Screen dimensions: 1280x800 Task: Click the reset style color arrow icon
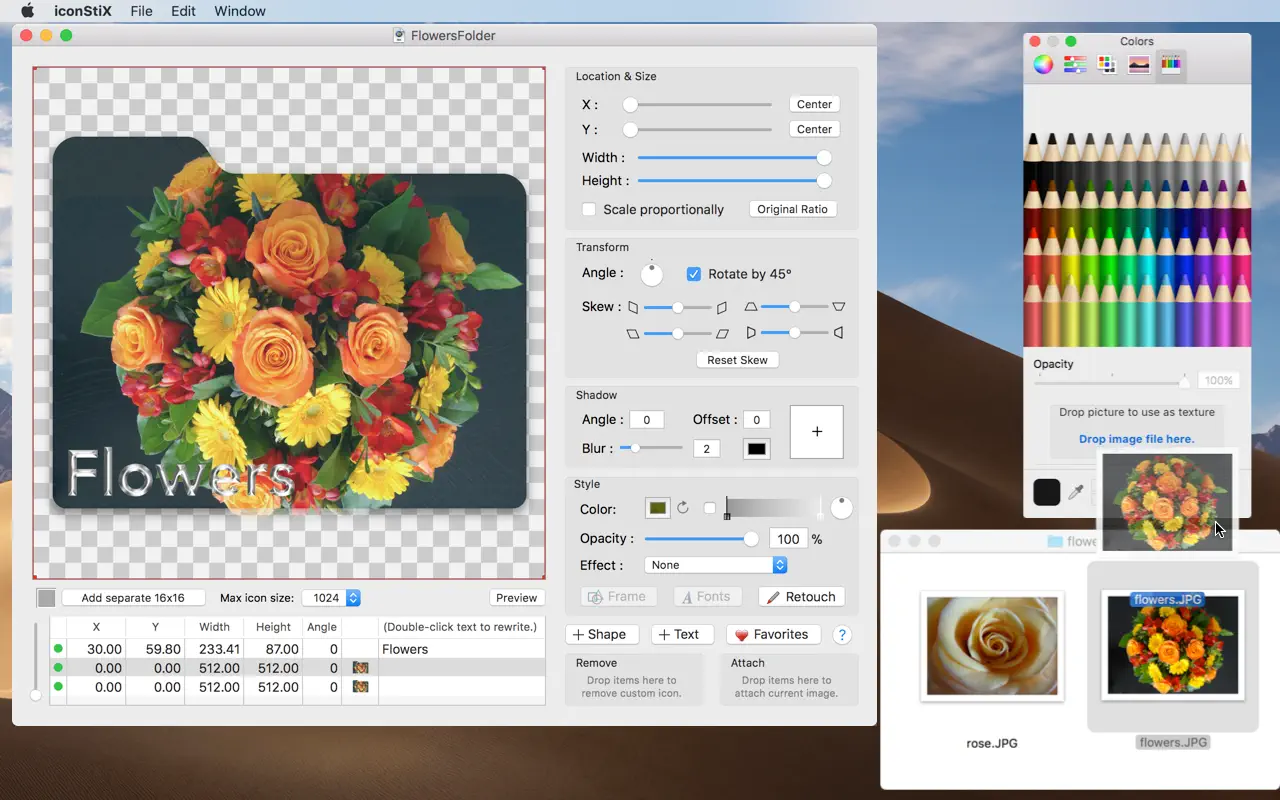tap(683, 508)
